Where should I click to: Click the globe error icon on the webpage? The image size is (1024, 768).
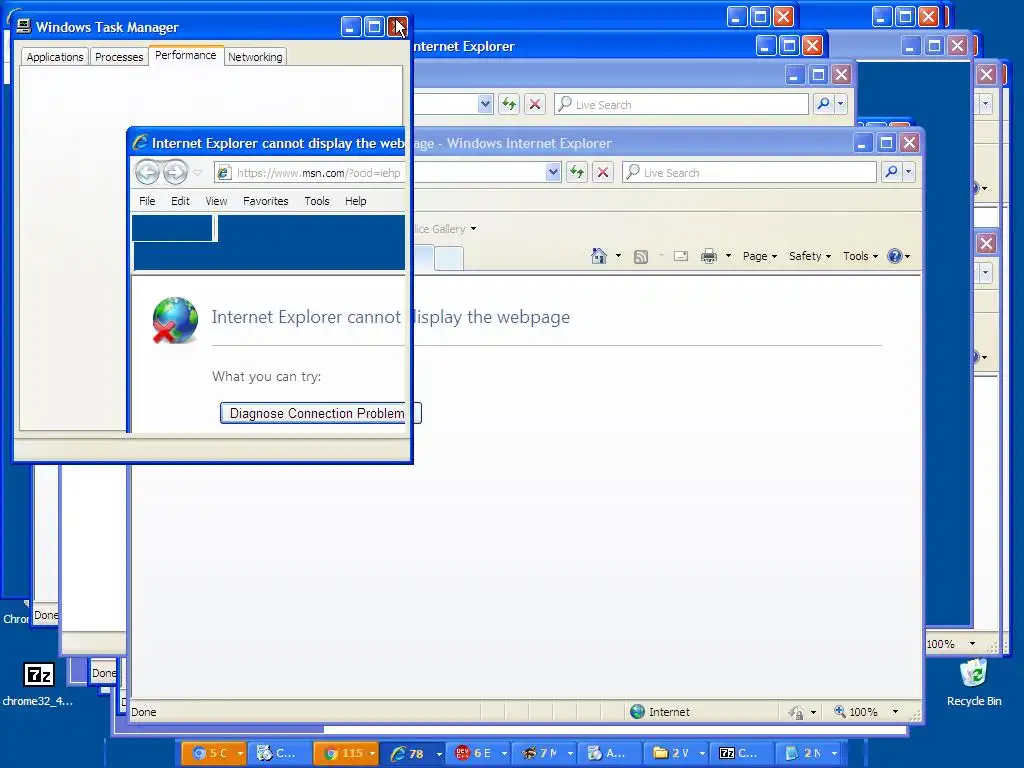click(175, 320)
